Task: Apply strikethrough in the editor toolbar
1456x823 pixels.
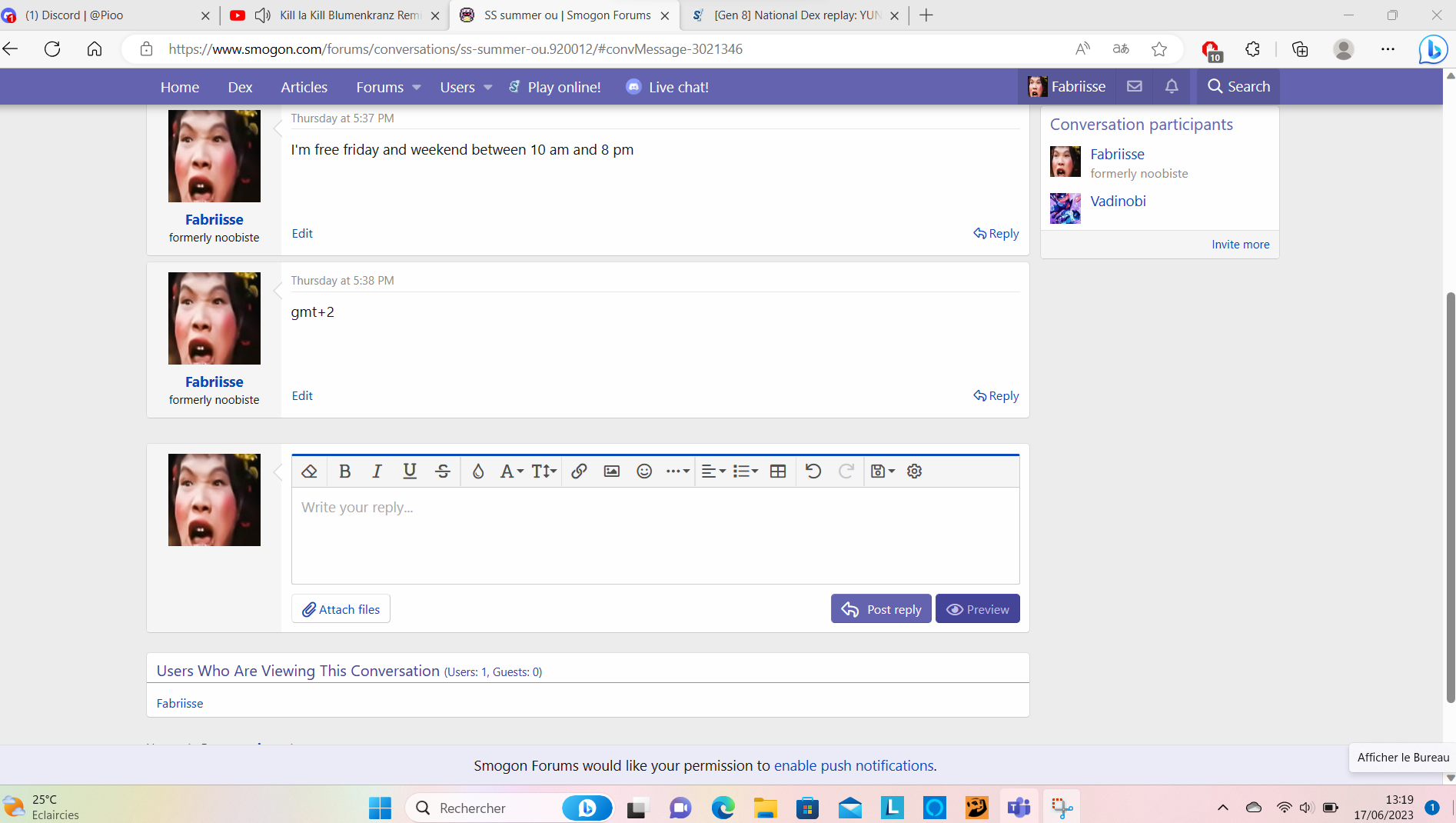Action: coord(443,471)
